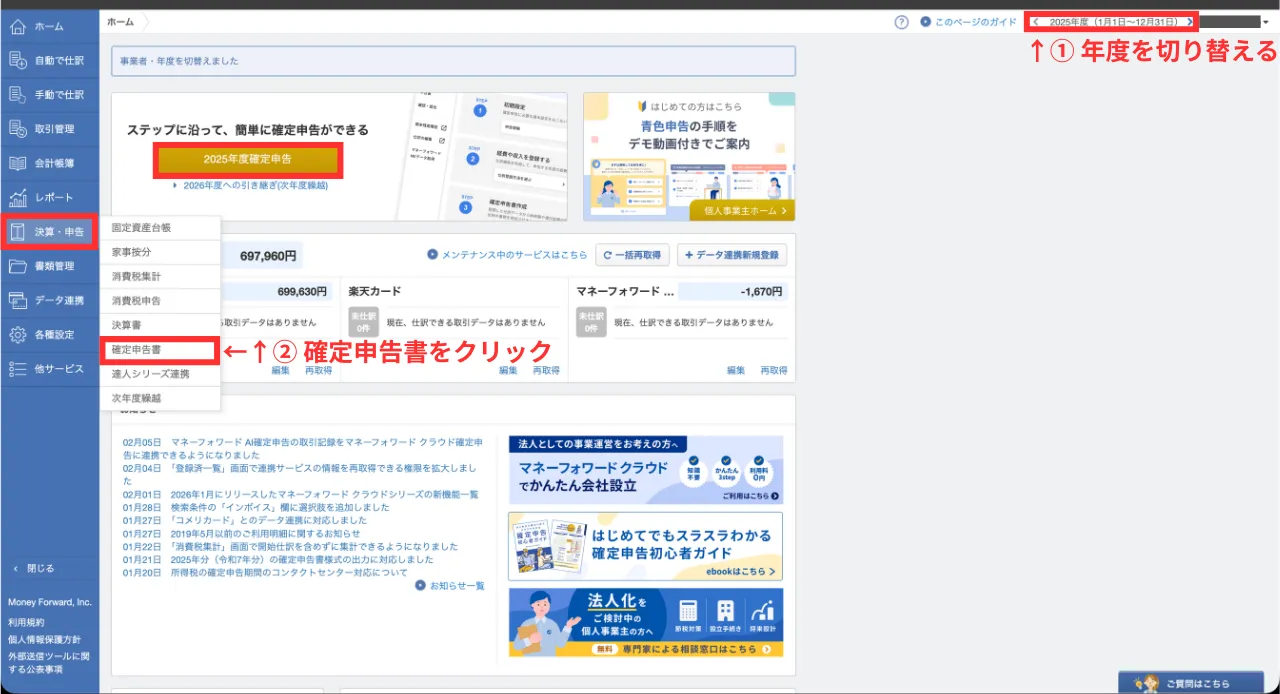Click the help question mark icon
Screen dimensions: 1280x694
(x=901, y=22)
